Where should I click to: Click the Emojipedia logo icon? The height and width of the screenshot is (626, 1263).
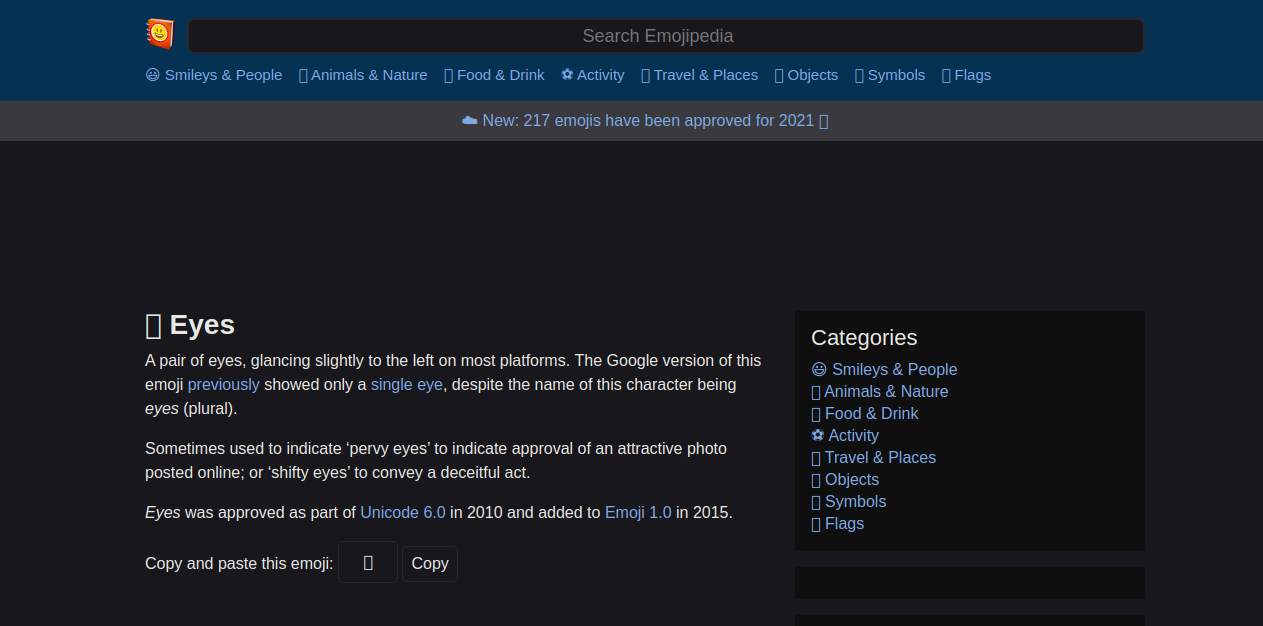(159, 35)
